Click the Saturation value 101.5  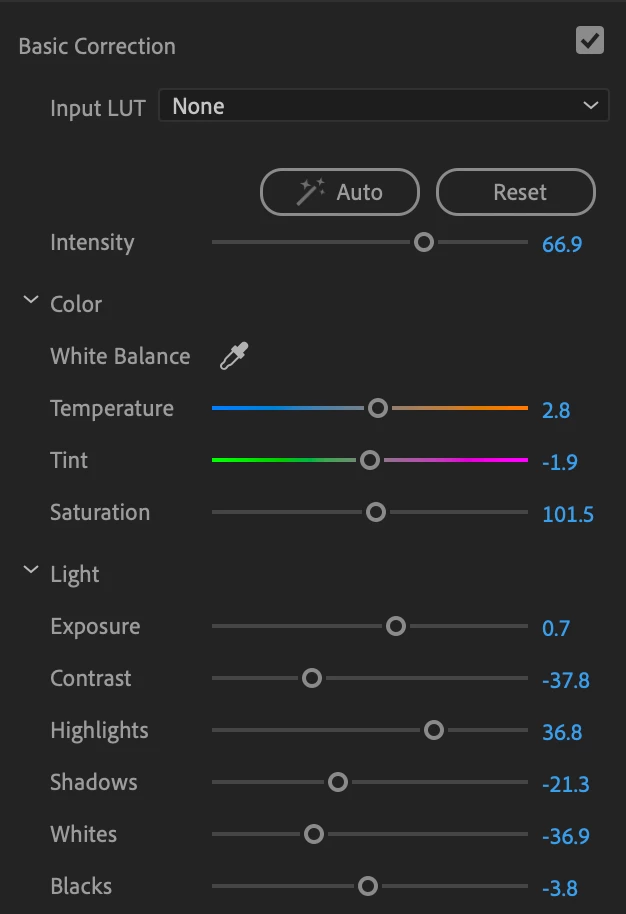[568, 514]
